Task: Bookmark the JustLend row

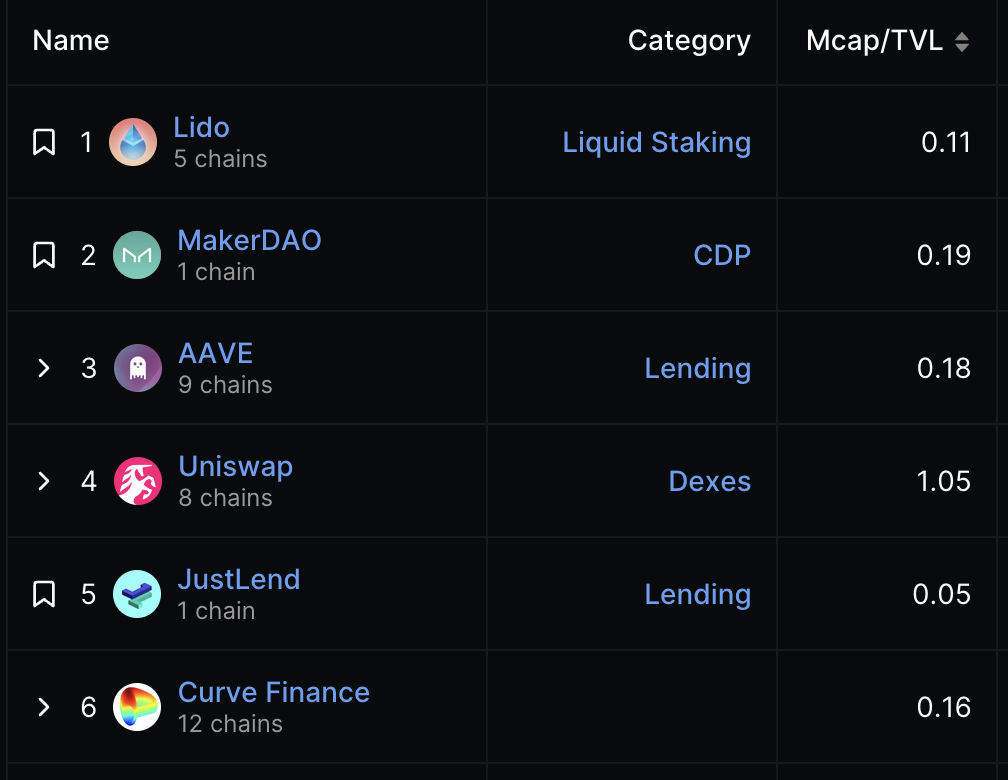Action: [44, 594]
